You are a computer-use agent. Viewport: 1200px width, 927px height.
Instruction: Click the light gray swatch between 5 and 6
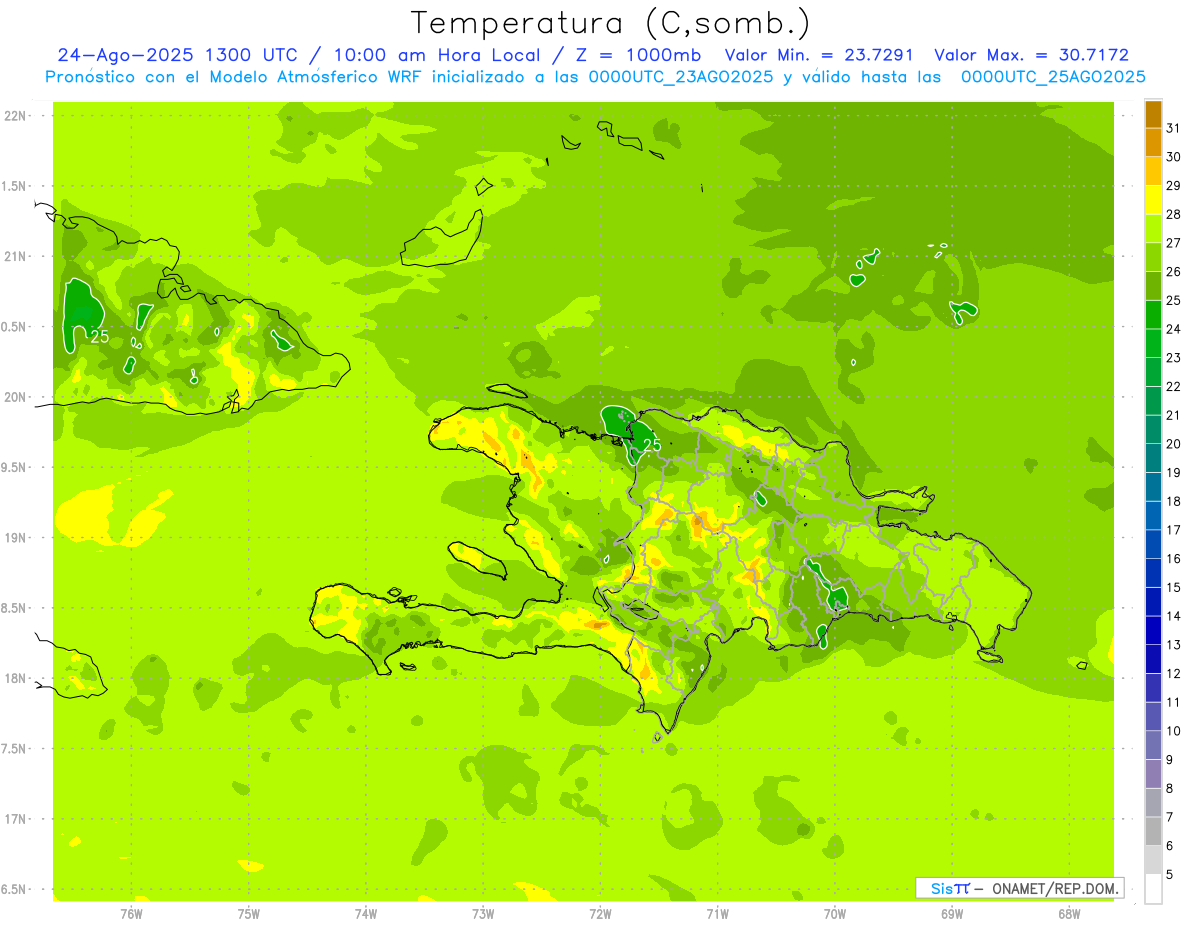(x=1153, y=860)
